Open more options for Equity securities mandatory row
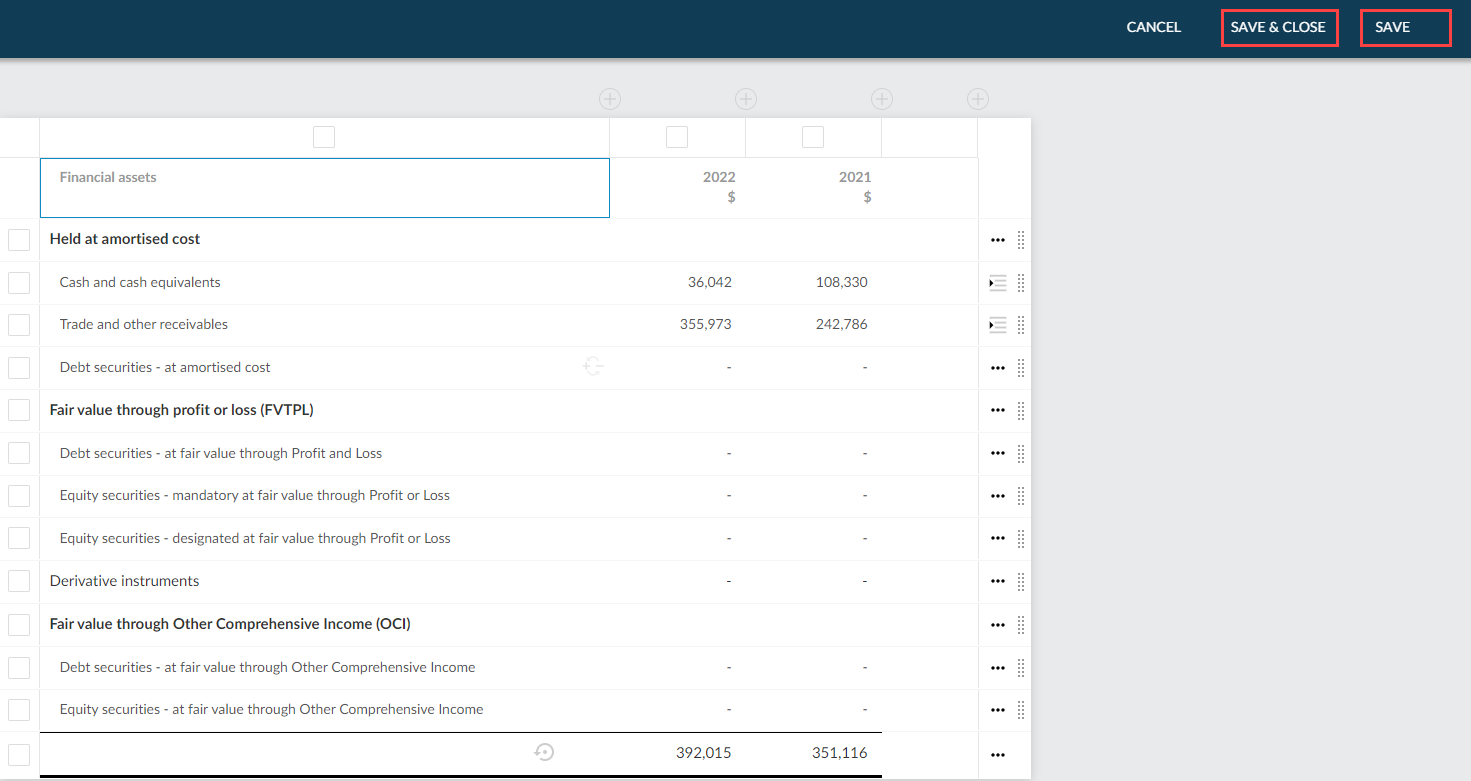 click(x=997, y=496)
